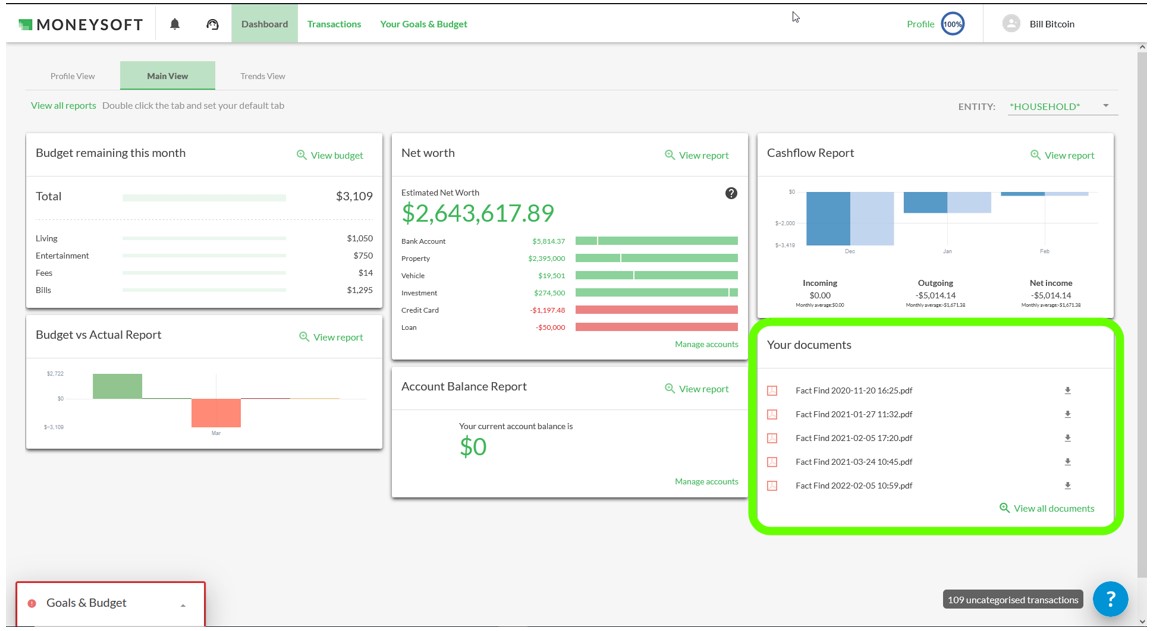Click the Dec bar in Cashflow chart
This screenshot has height=631, width=1152.
click(x=850, y=219)
